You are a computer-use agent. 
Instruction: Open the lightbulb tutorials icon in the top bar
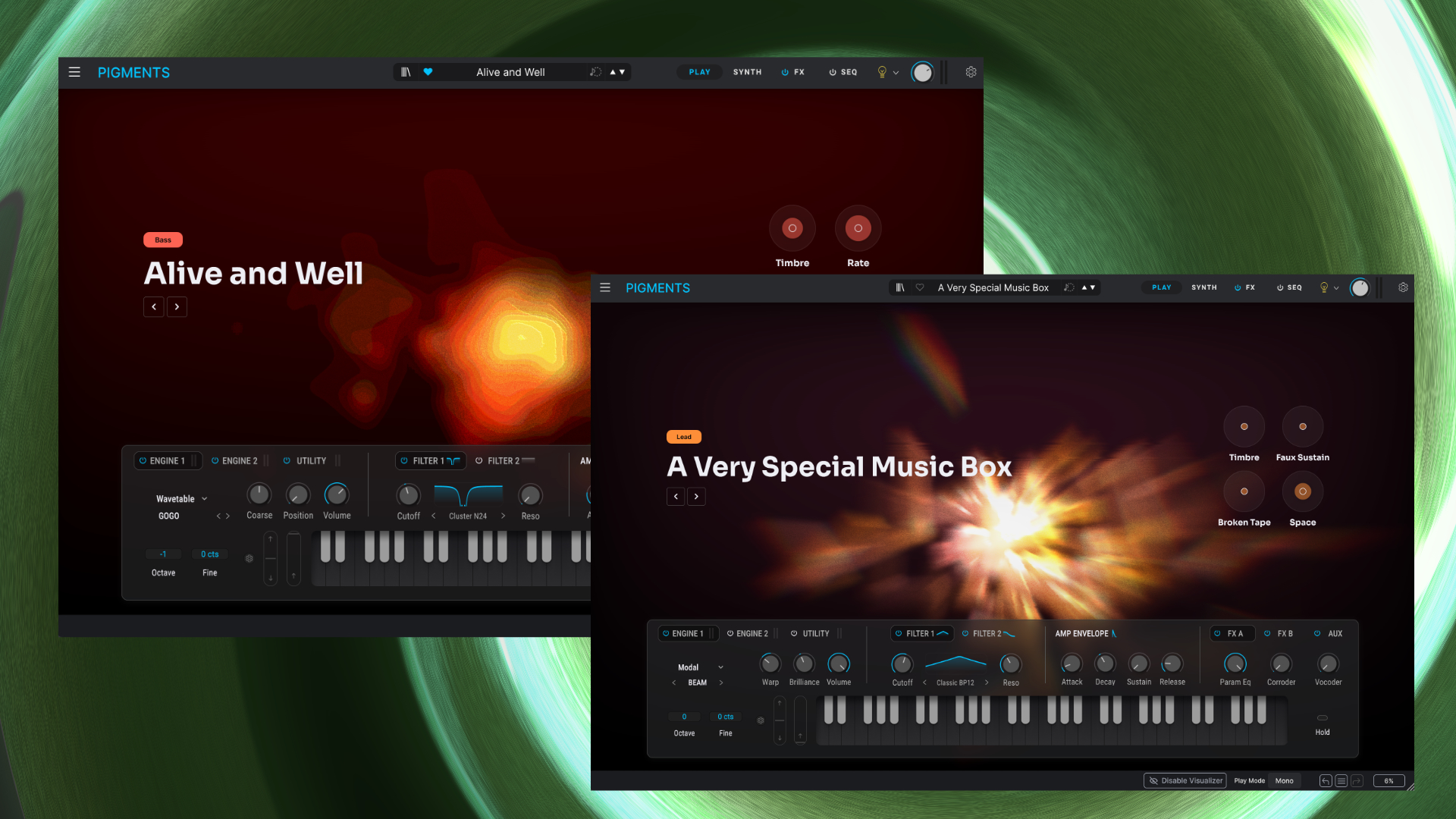[1323, 287]
